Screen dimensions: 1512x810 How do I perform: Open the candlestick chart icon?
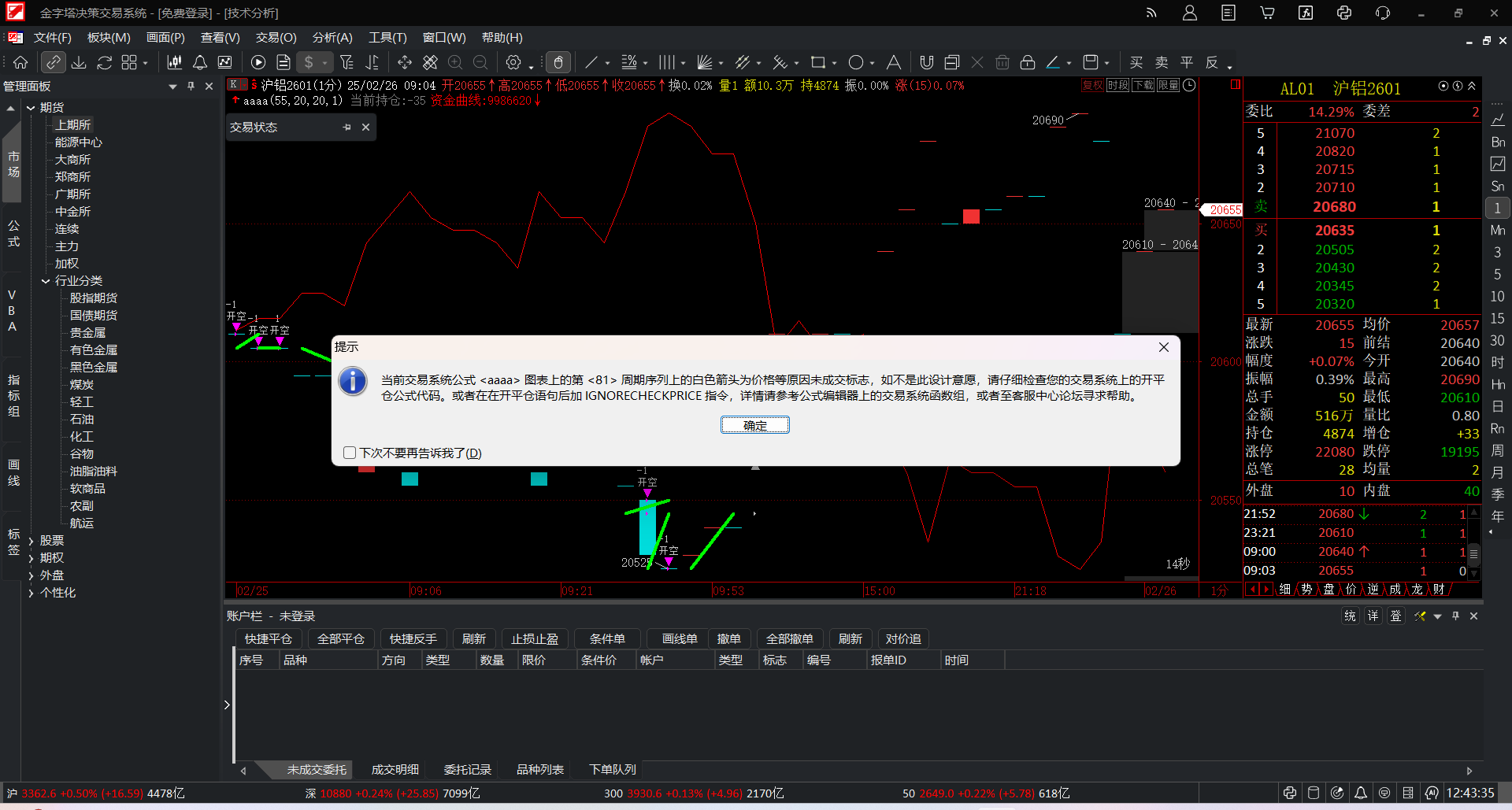coord(175,62)
